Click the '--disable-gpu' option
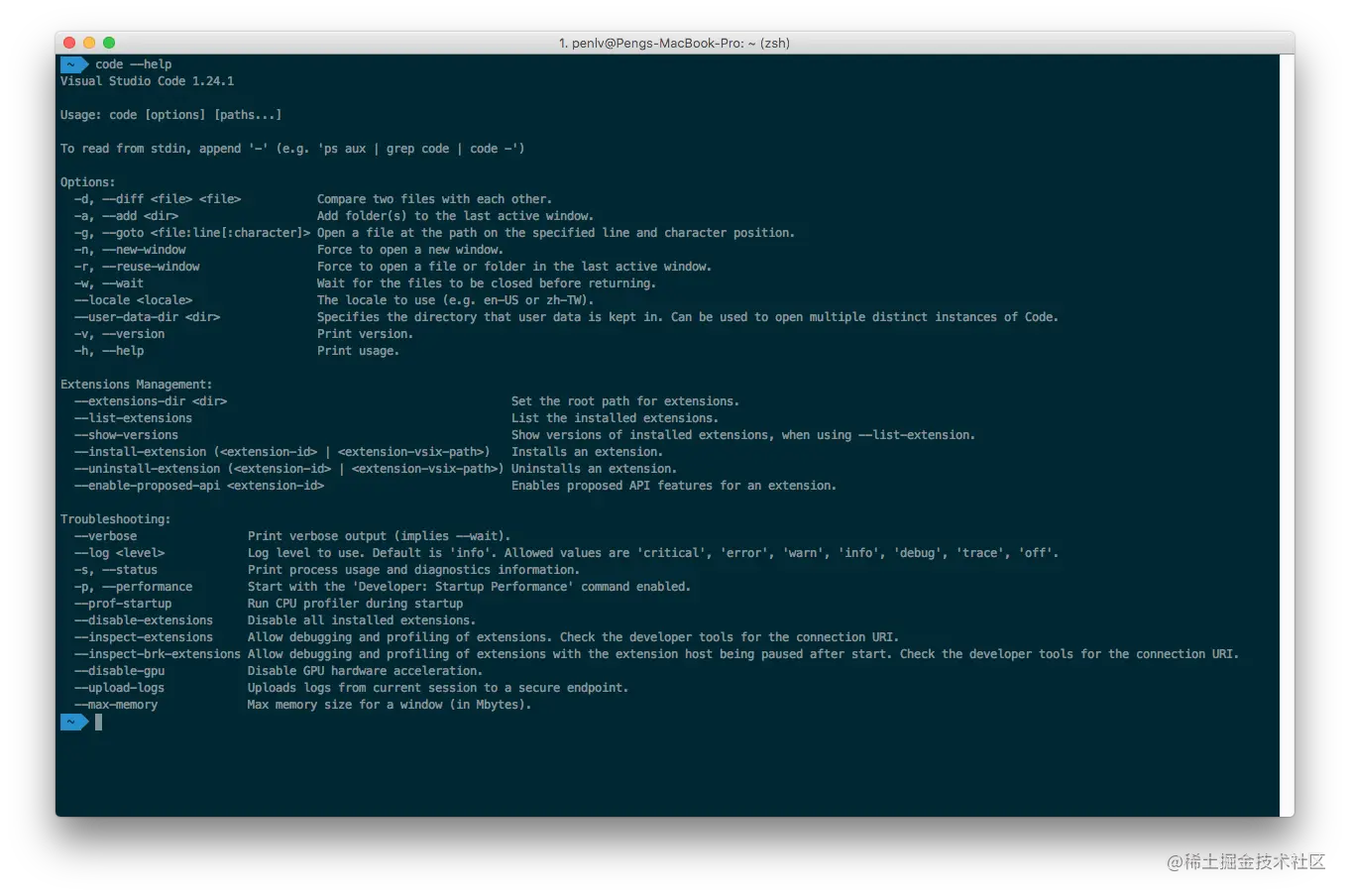Viewport: 1350px width, 896px height. coord(120,671)
